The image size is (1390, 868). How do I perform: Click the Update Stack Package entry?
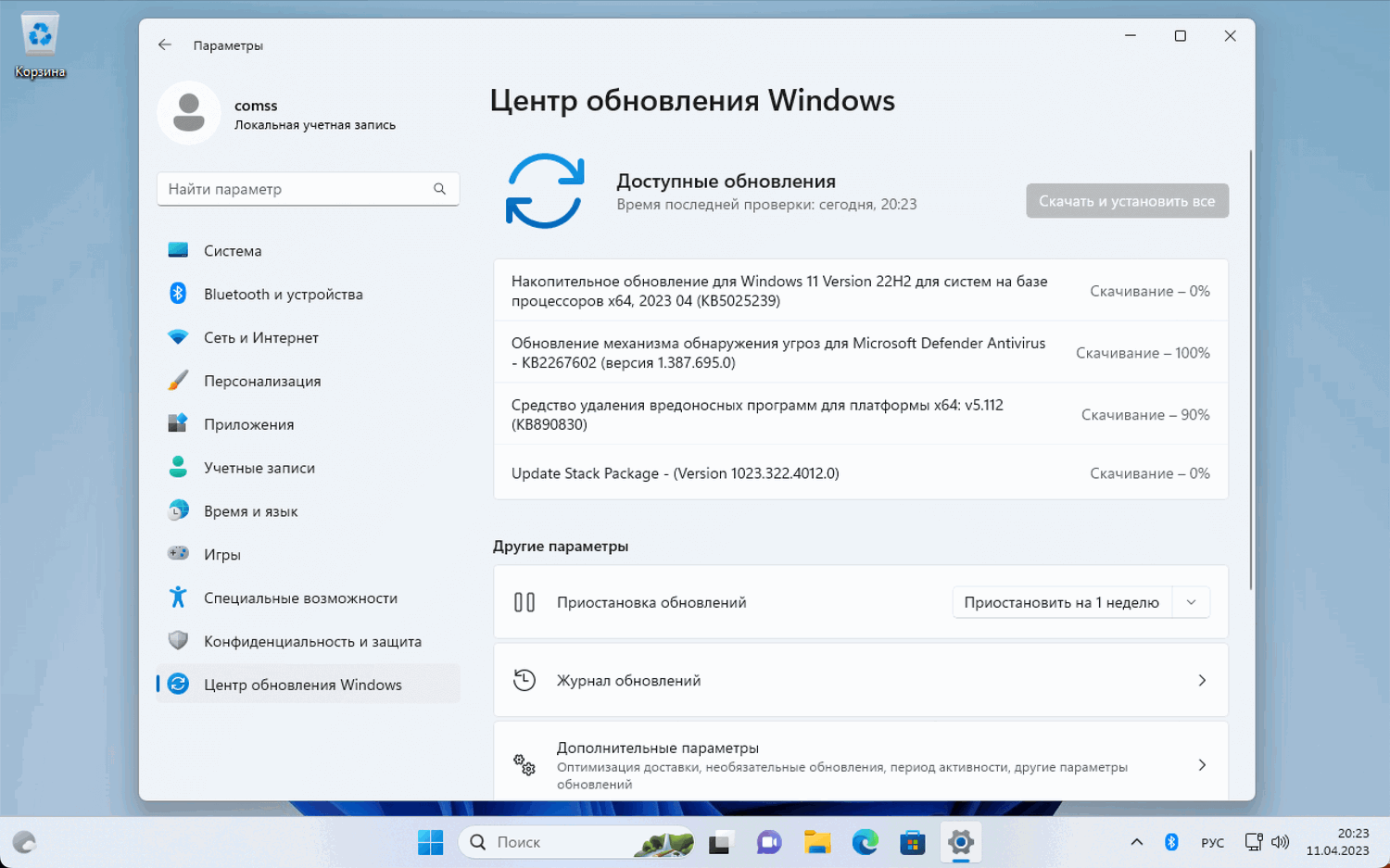(861, 472)
